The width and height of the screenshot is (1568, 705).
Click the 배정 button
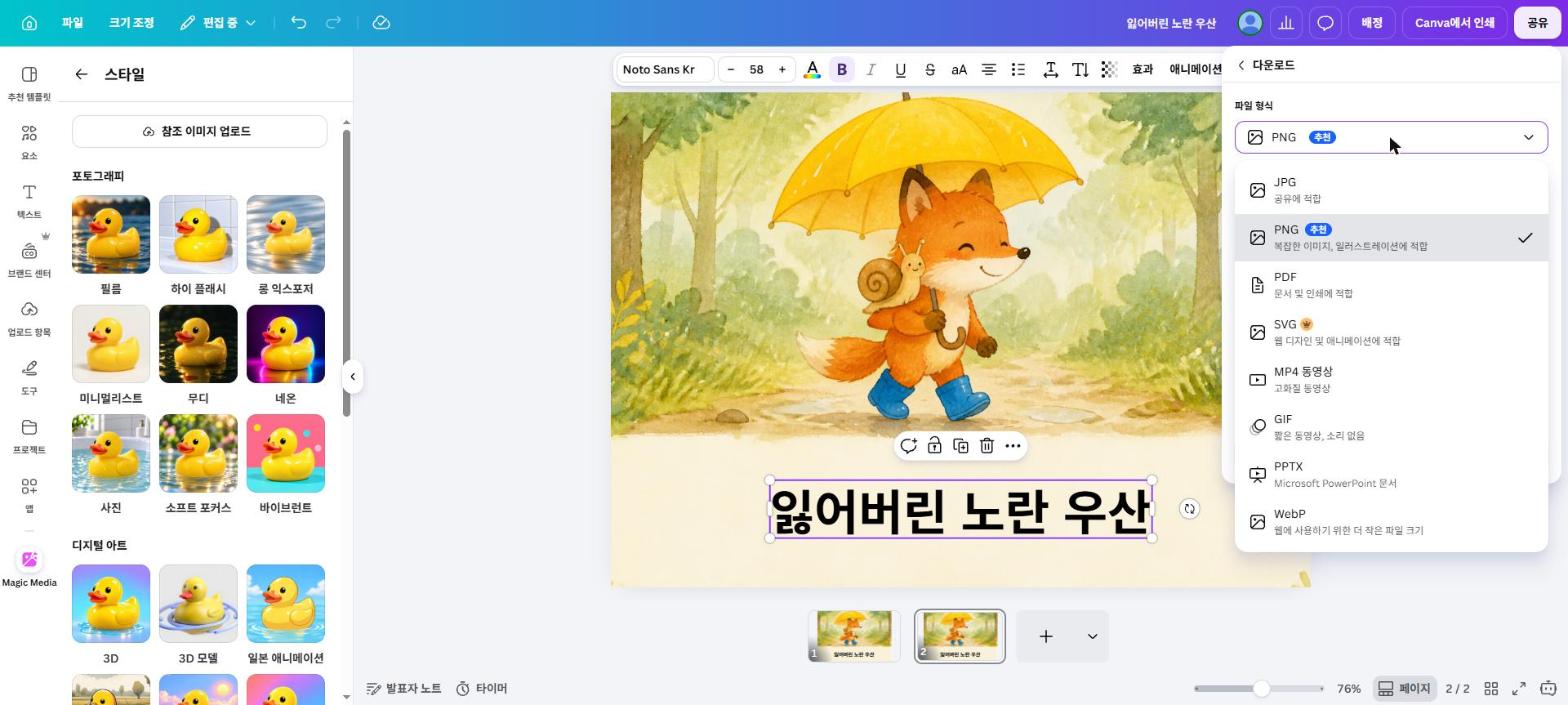(x=1372, y=22)
